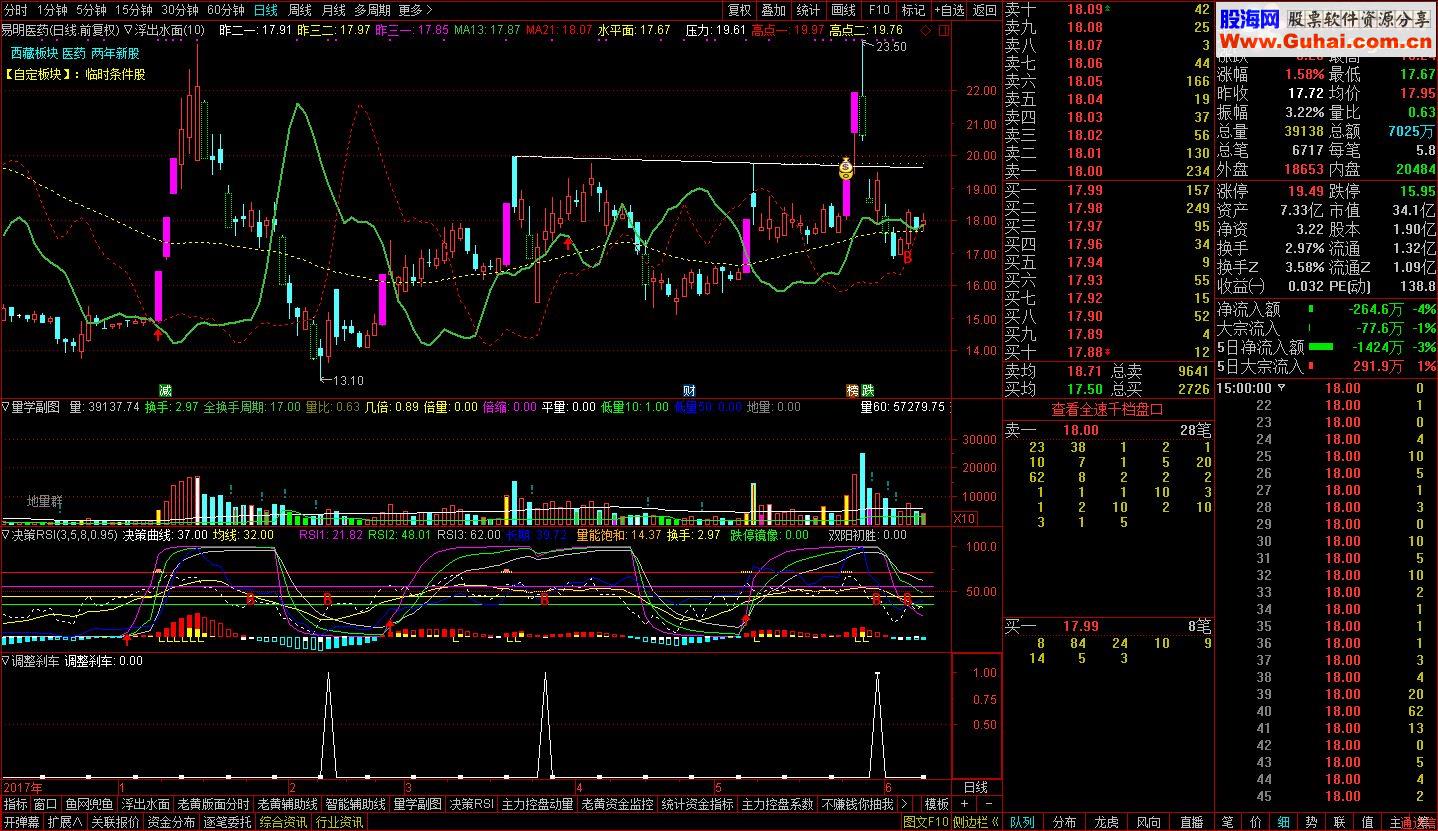Screen dimensions: 1438x831
Task: Open the 模板 template button
Action: pyautogui.click(x=936, y=804)
